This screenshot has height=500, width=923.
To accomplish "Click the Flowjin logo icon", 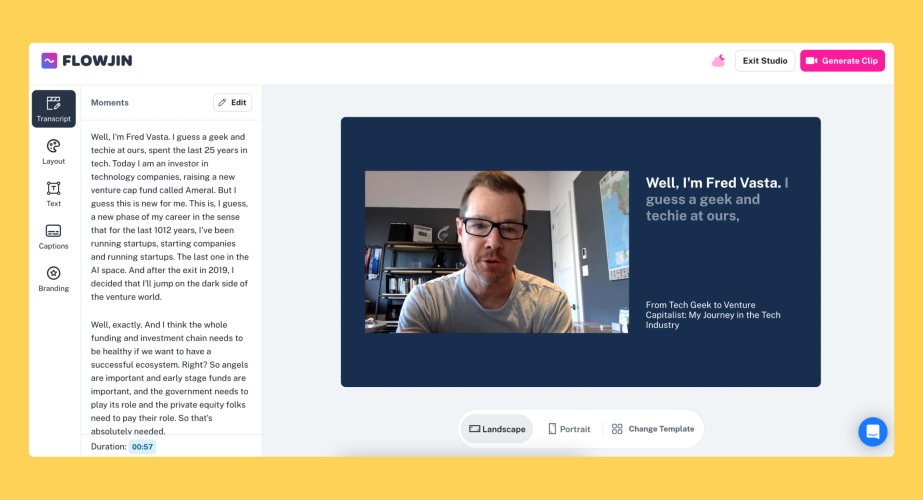I will click(49, 61).
